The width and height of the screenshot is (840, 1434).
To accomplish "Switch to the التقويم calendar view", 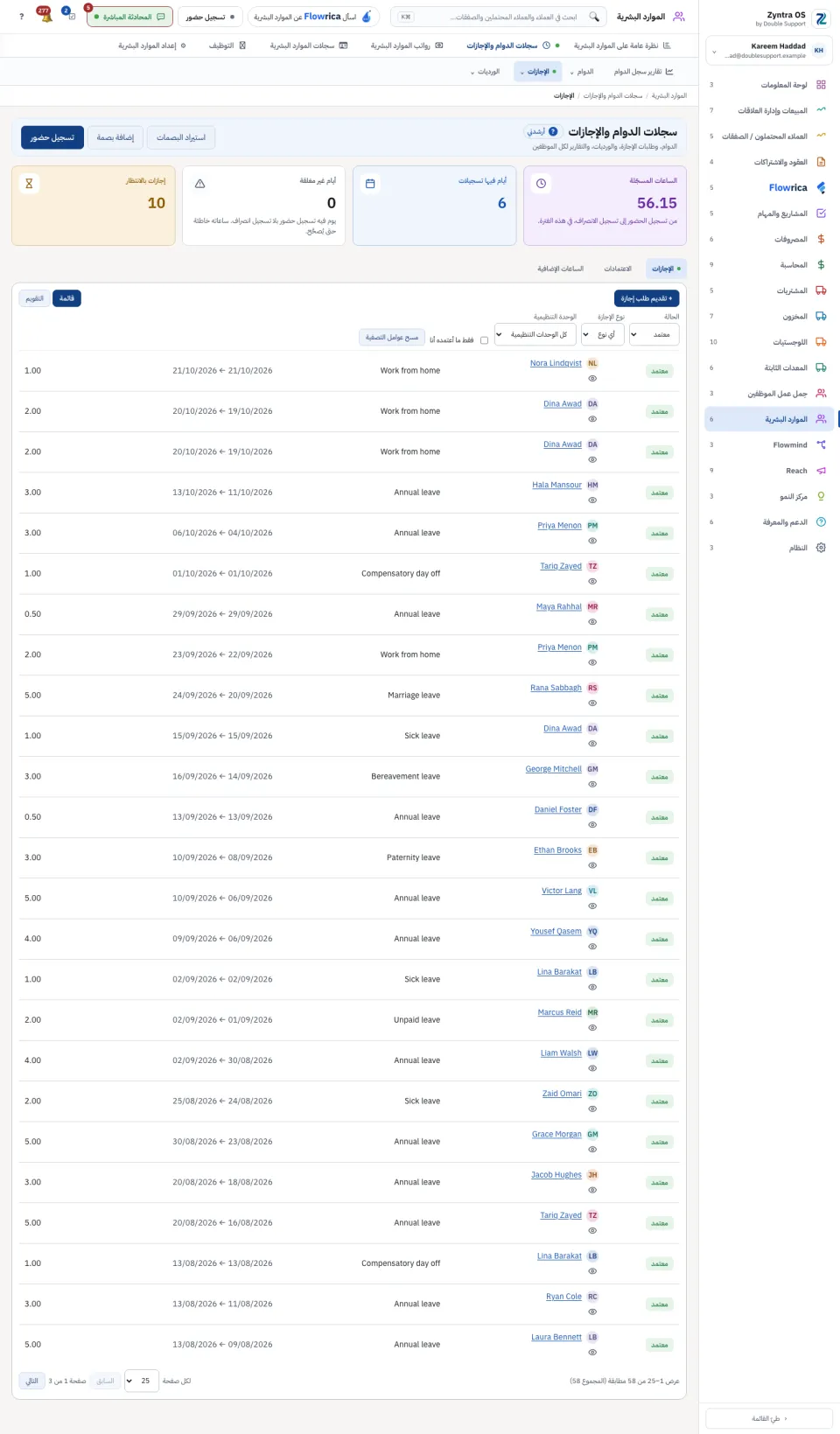I will point(34,298).
